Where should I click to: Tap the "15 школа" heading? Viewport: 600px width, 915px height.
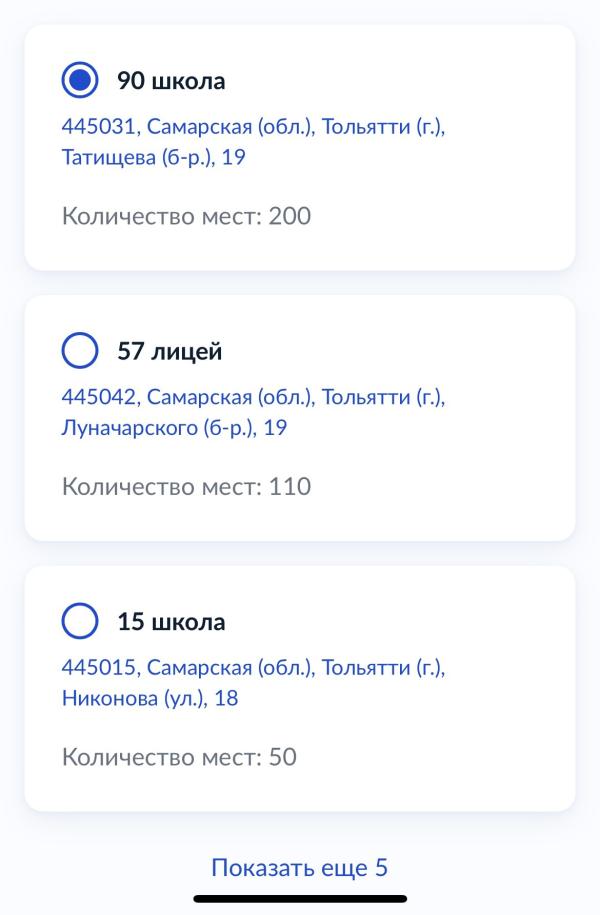click(x=171, y=621)
